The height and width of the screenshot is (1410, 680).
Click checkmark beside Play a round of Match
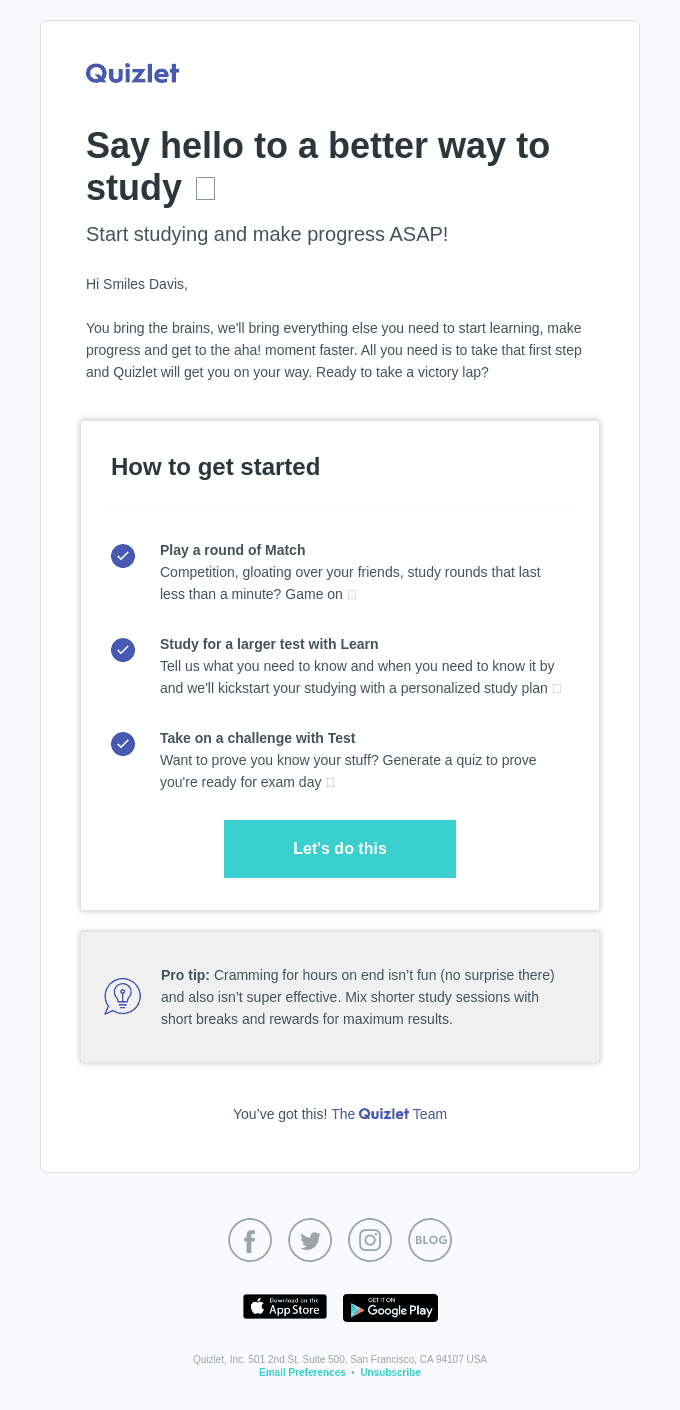123,556
